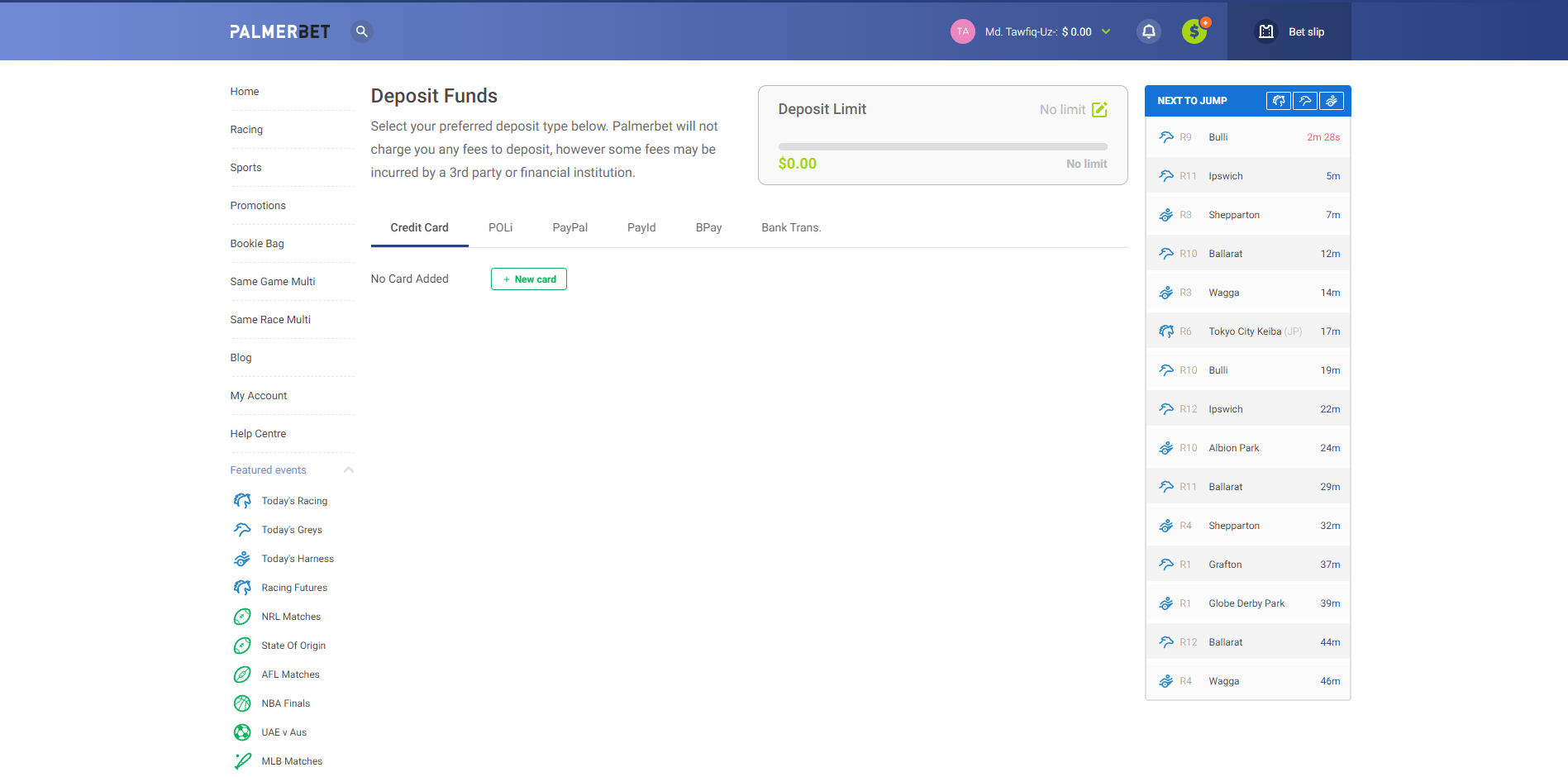1568x777 pixels.
Task: Edit the deposit limit pencil icon
Action: [1099, 109]
